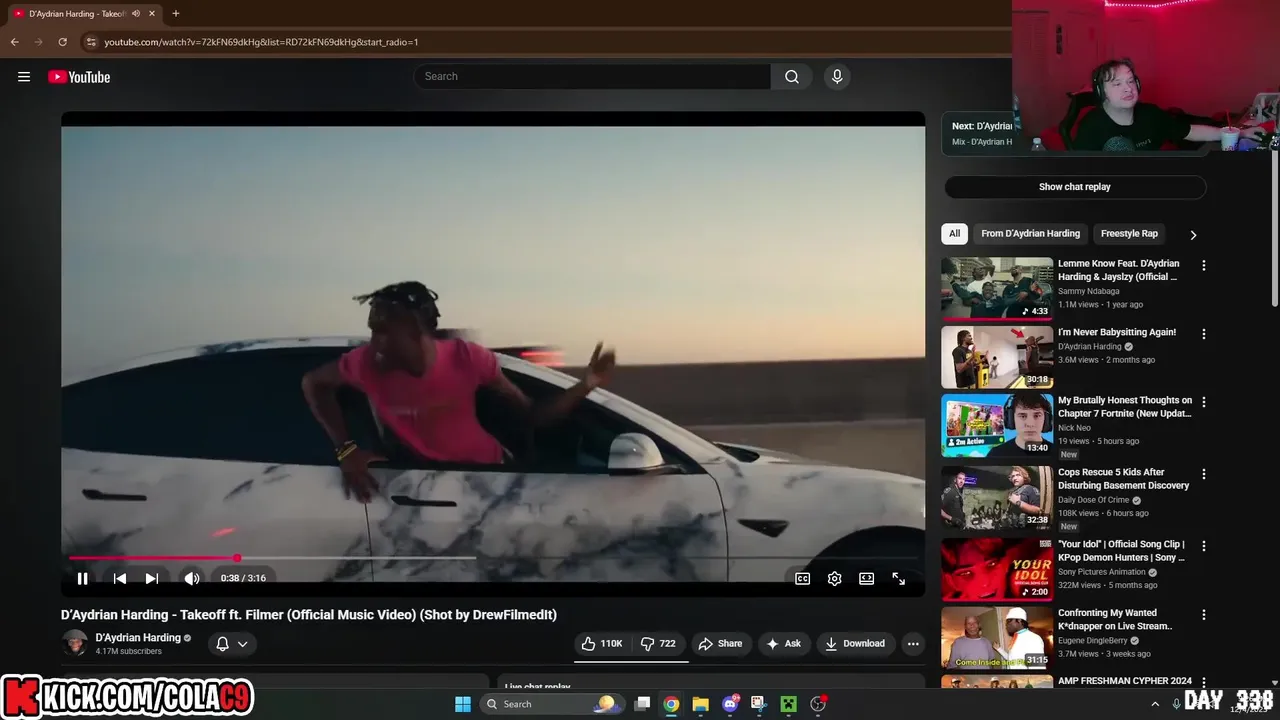
Task: Open options for Cops Rescue 5 Kids
Action: (x=1204, y=474)
